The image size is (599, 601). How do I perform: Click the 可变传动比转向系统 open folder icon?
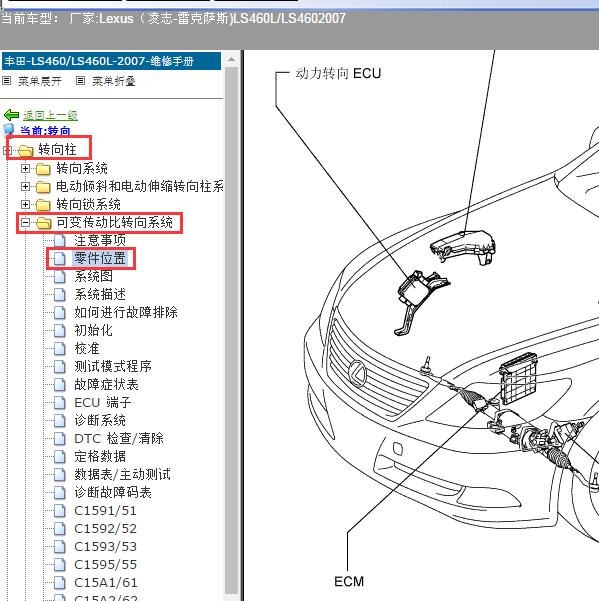pyautogui.click(x=43, y=223)
